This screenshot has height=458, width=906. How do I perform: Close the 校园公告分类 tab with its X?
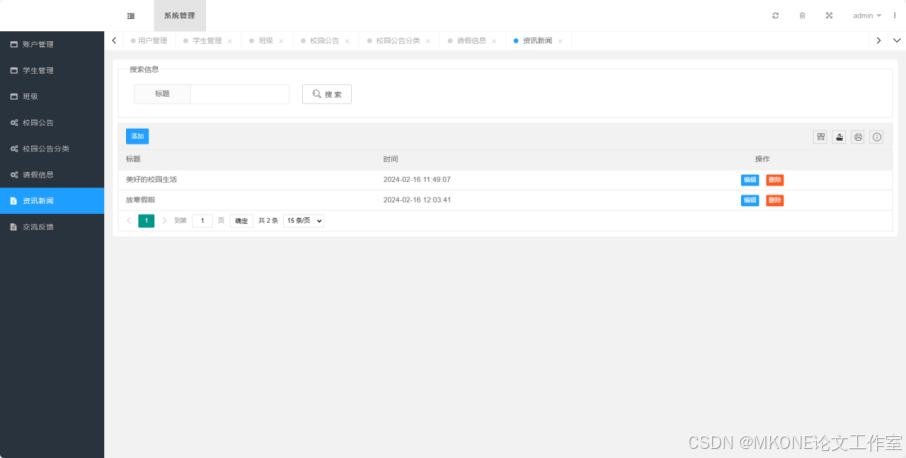point(428,41)
